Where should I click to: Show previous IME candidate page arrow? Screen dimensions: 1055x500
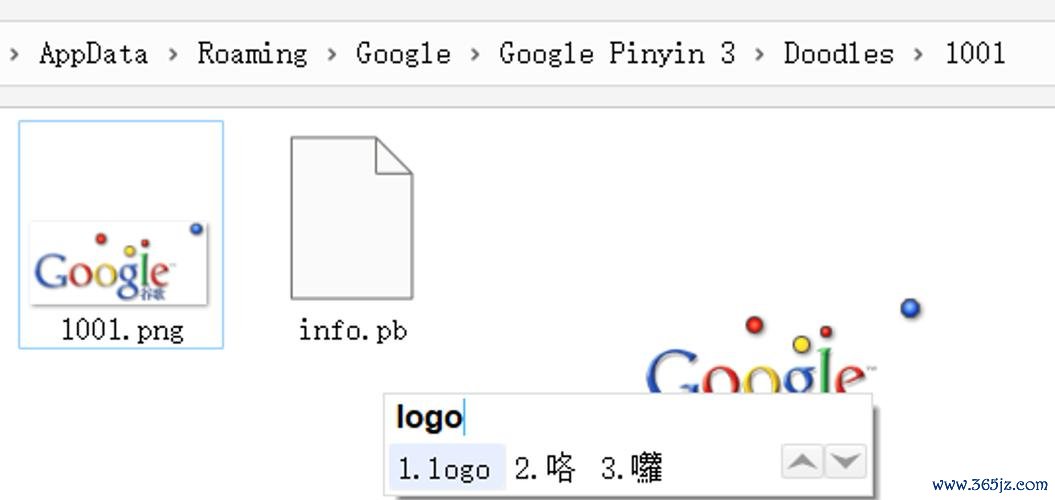[x=803, y=462]
